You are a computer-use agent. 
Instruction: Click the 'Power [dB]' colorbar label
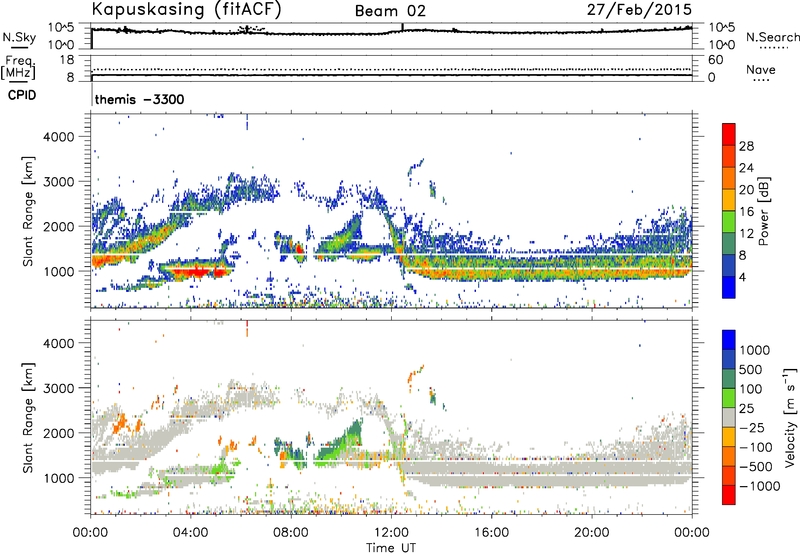(x=764, y=211)
